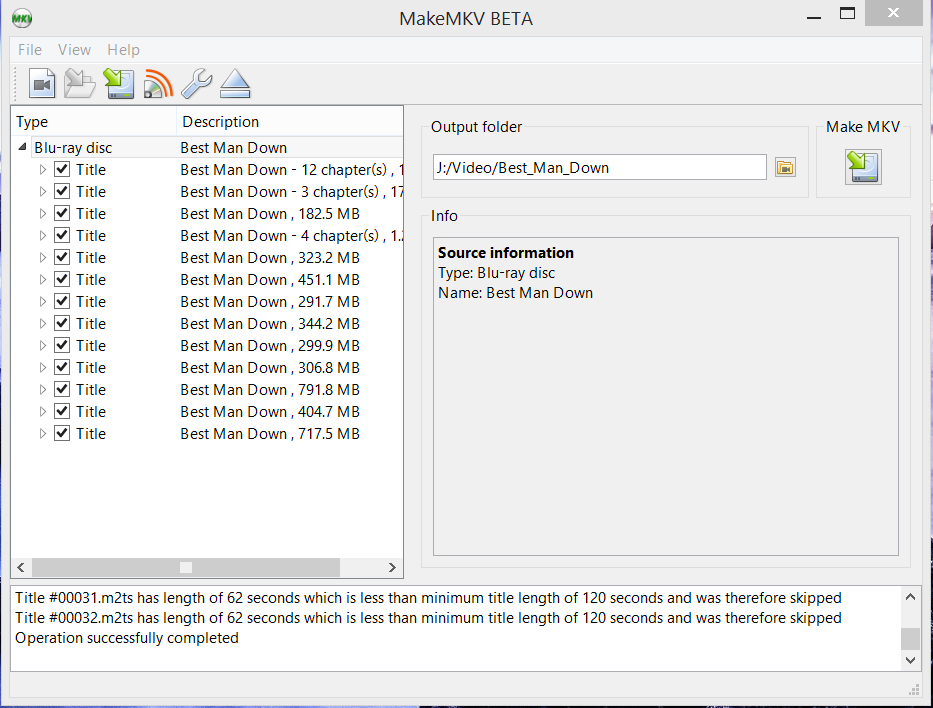Expand the 791.8 MB title row

(x=42, y=390)
